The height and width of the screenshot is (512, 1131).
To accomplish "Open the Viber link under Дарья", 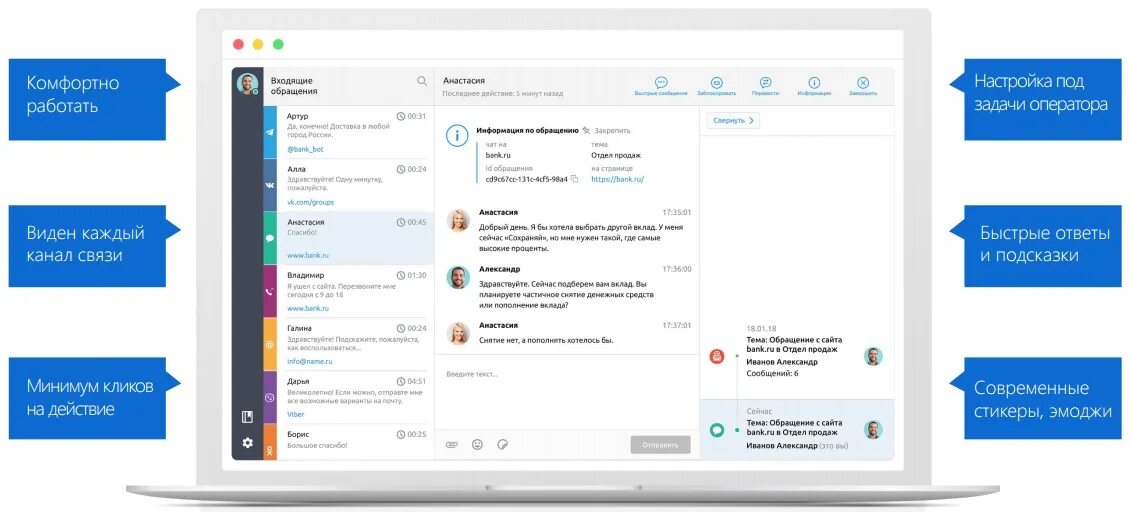I will 296,415.
